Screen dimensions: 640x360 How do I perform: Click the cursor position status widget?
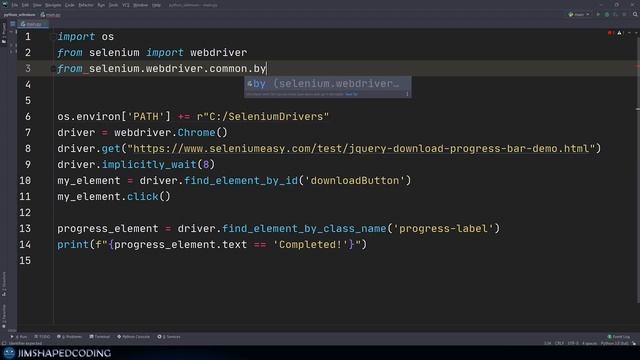tap(547, 343)
